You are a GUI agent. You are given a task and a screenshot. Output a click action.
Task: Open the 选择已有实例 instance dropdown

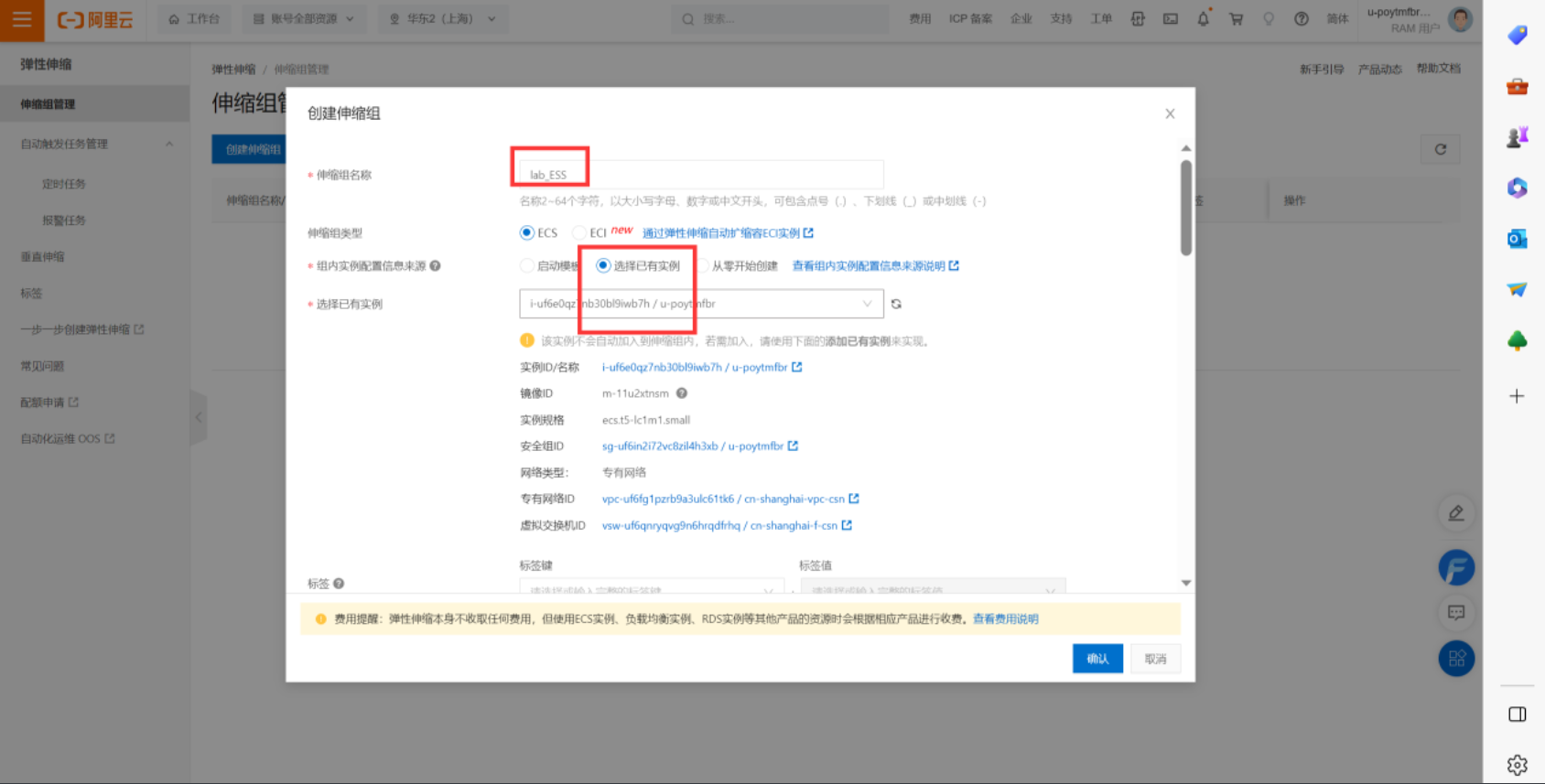[x=701, y=304]
